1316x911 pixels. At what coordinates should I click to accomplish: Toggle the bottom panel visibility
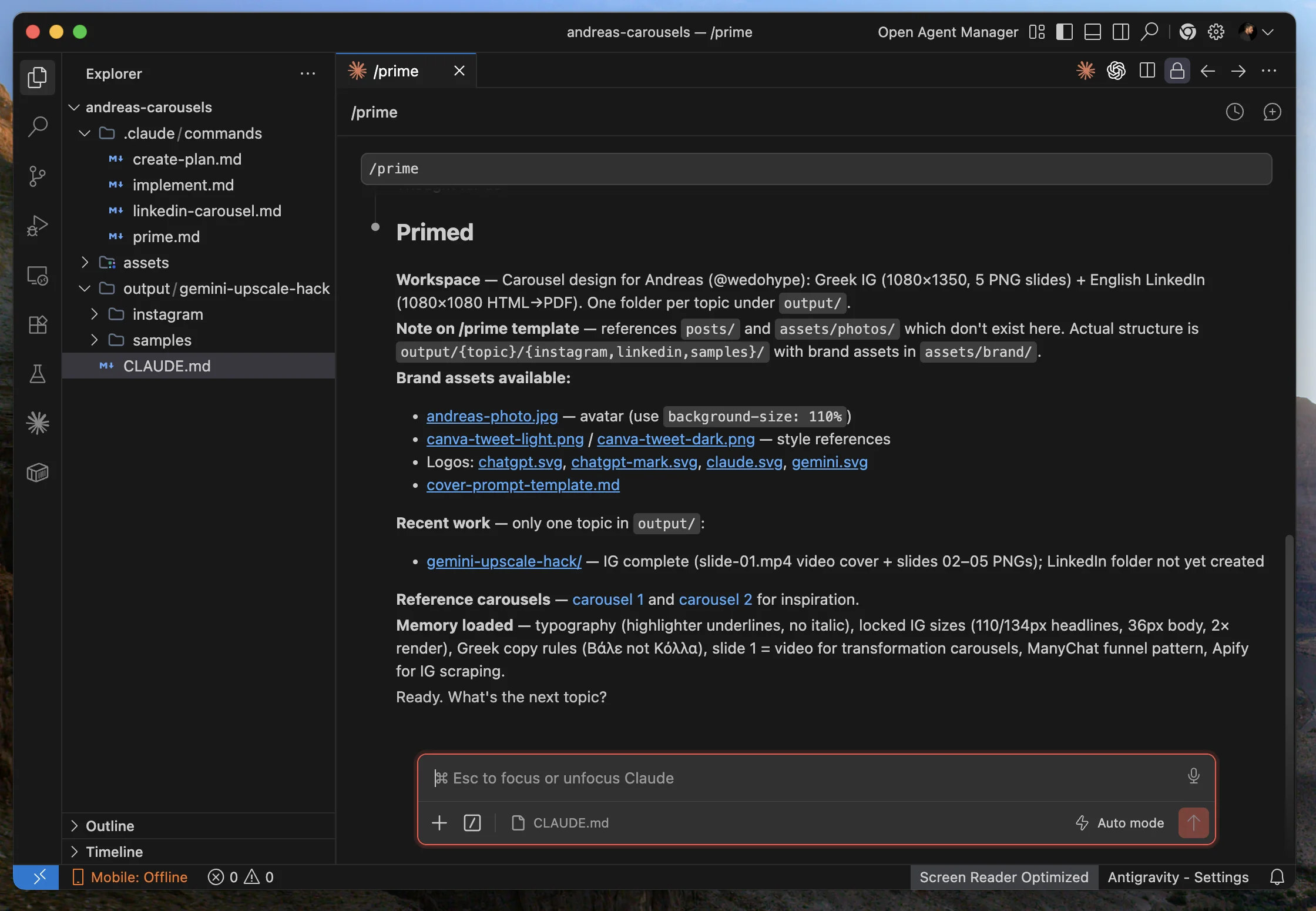coord(1093,32)
